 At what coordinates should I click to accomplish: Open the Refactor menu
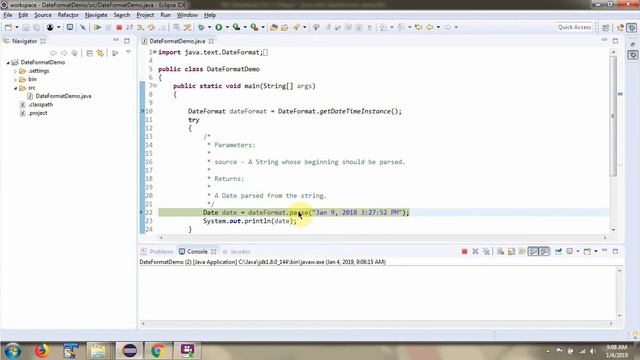(68, 15)
